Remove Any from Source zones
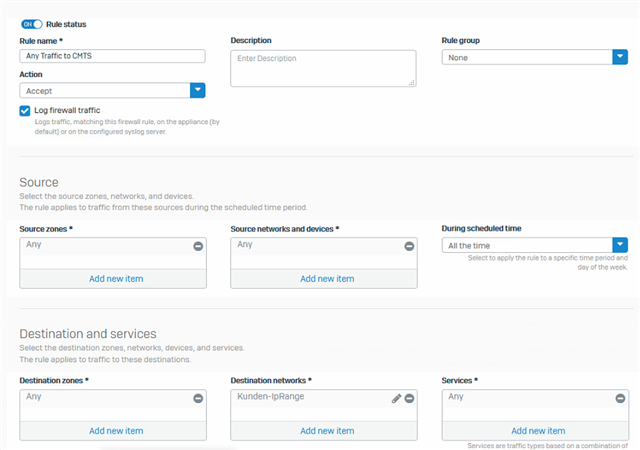Image resolution: width=640 pixels, height=450 pixels. pyautogui.click(x=198, y=246)
